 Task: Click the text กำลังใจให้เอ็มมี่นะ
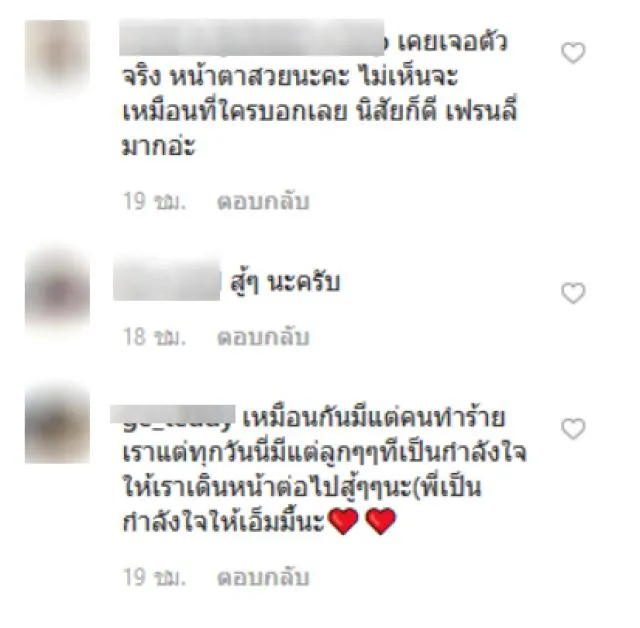pyautogui.click(x=224, y=519)
